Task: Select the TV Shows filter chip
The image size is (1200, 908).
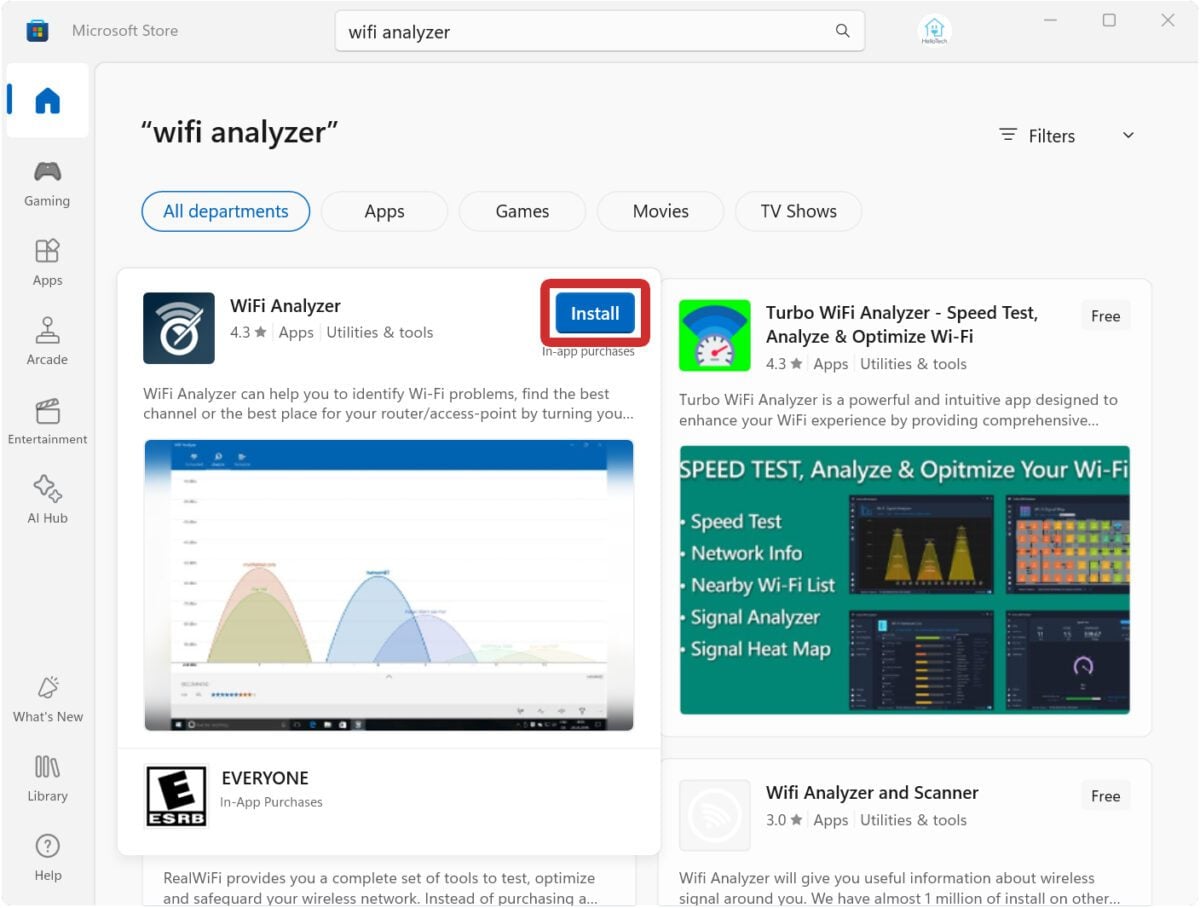Action: coord(798,211)
